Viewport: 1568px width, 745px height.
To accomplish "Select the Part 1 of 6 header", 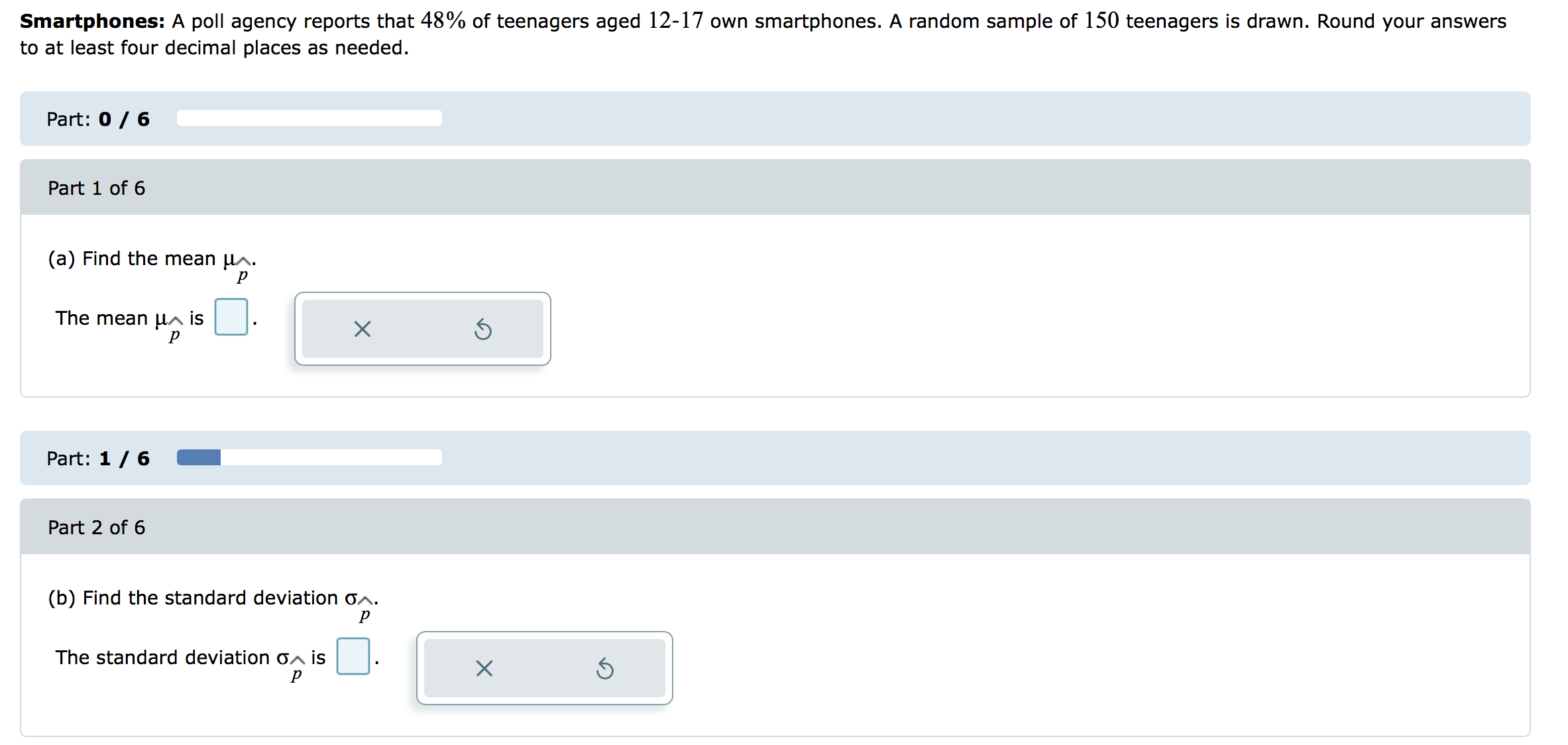I will 96,188.
